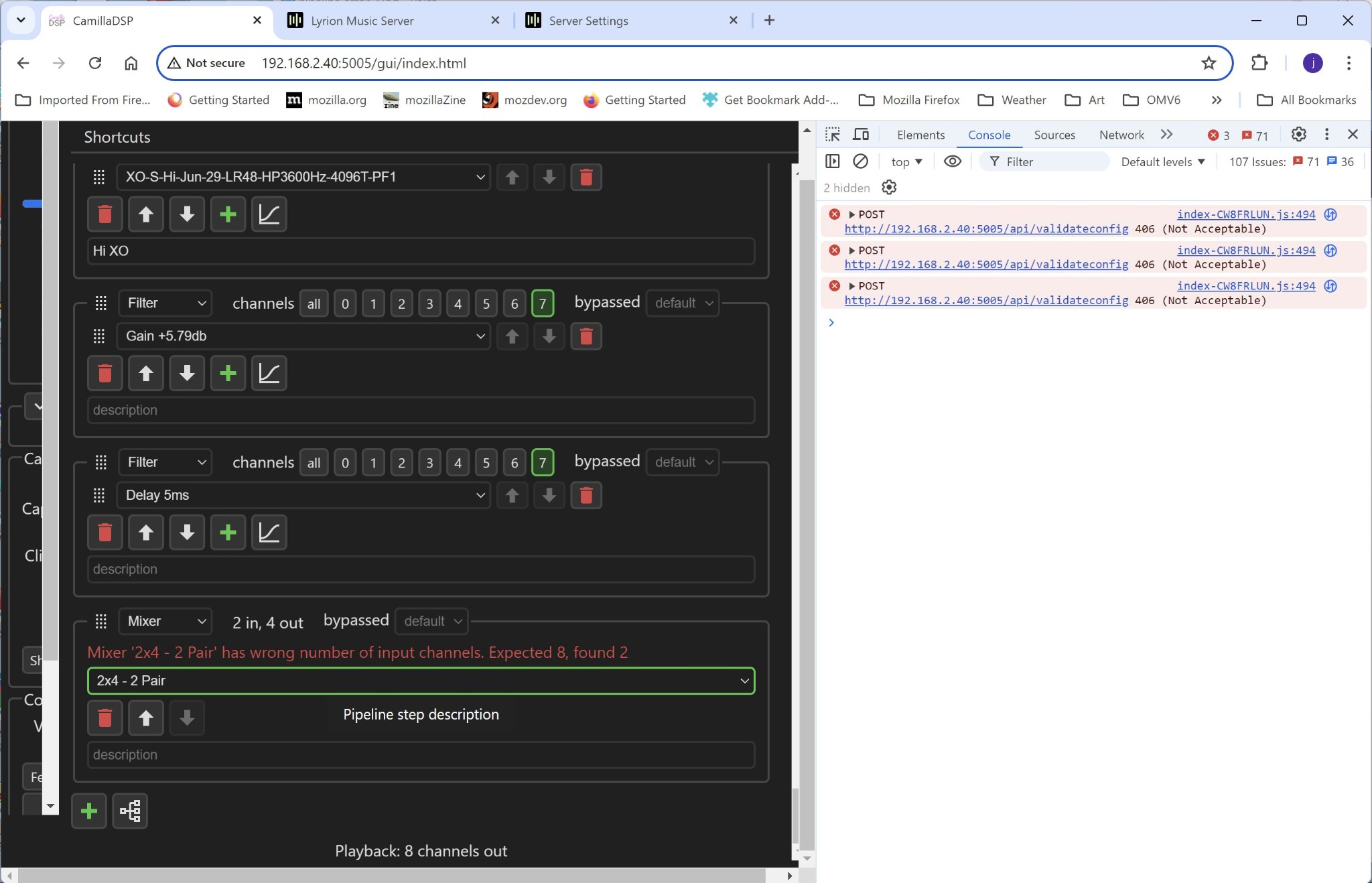Delete the 2x4 - 2 Pair mixer step

click(105, 718)
